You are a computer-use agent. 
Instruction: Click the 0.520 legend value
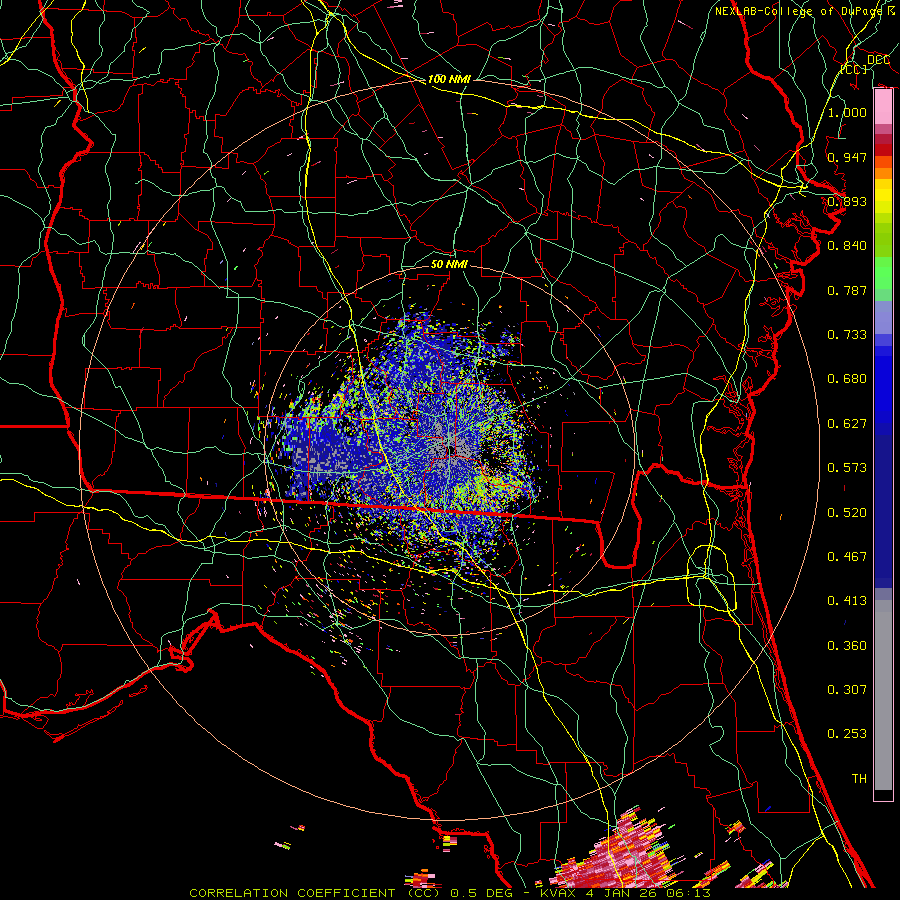tap(847, 513)
